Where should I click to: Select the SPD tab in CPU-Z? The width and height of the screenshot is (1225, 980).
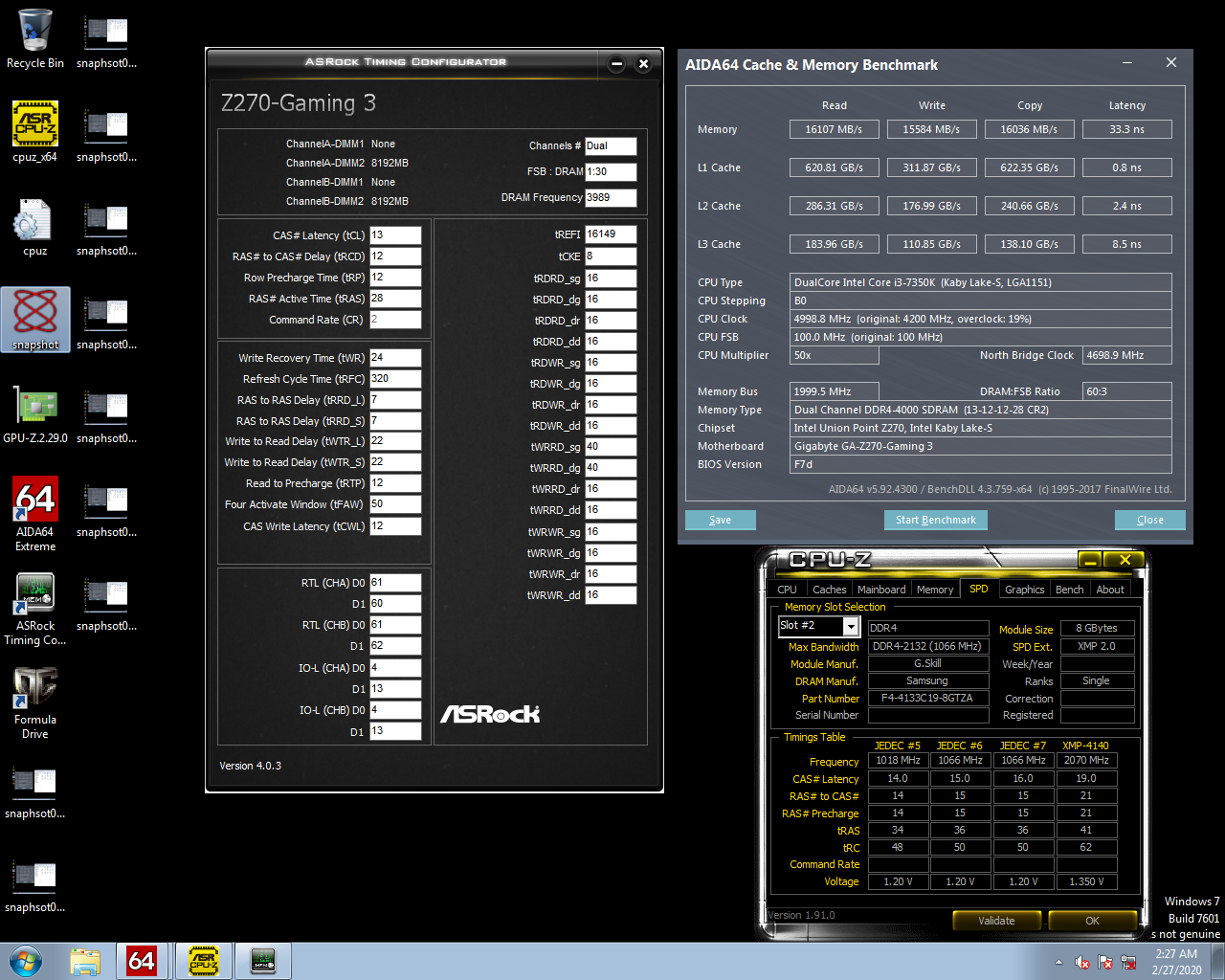[x=978, y=589]
